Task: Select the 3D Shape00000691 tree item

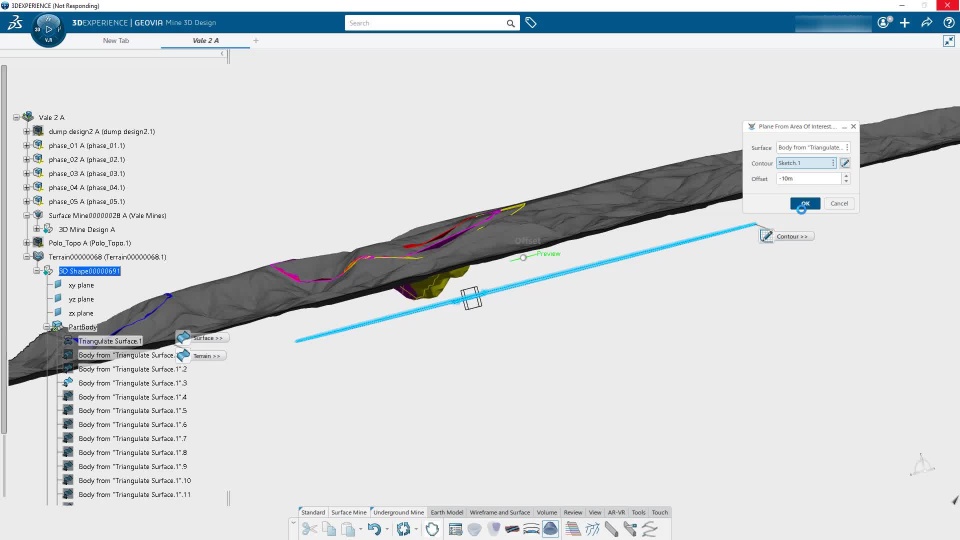Action: coord(89,271)
